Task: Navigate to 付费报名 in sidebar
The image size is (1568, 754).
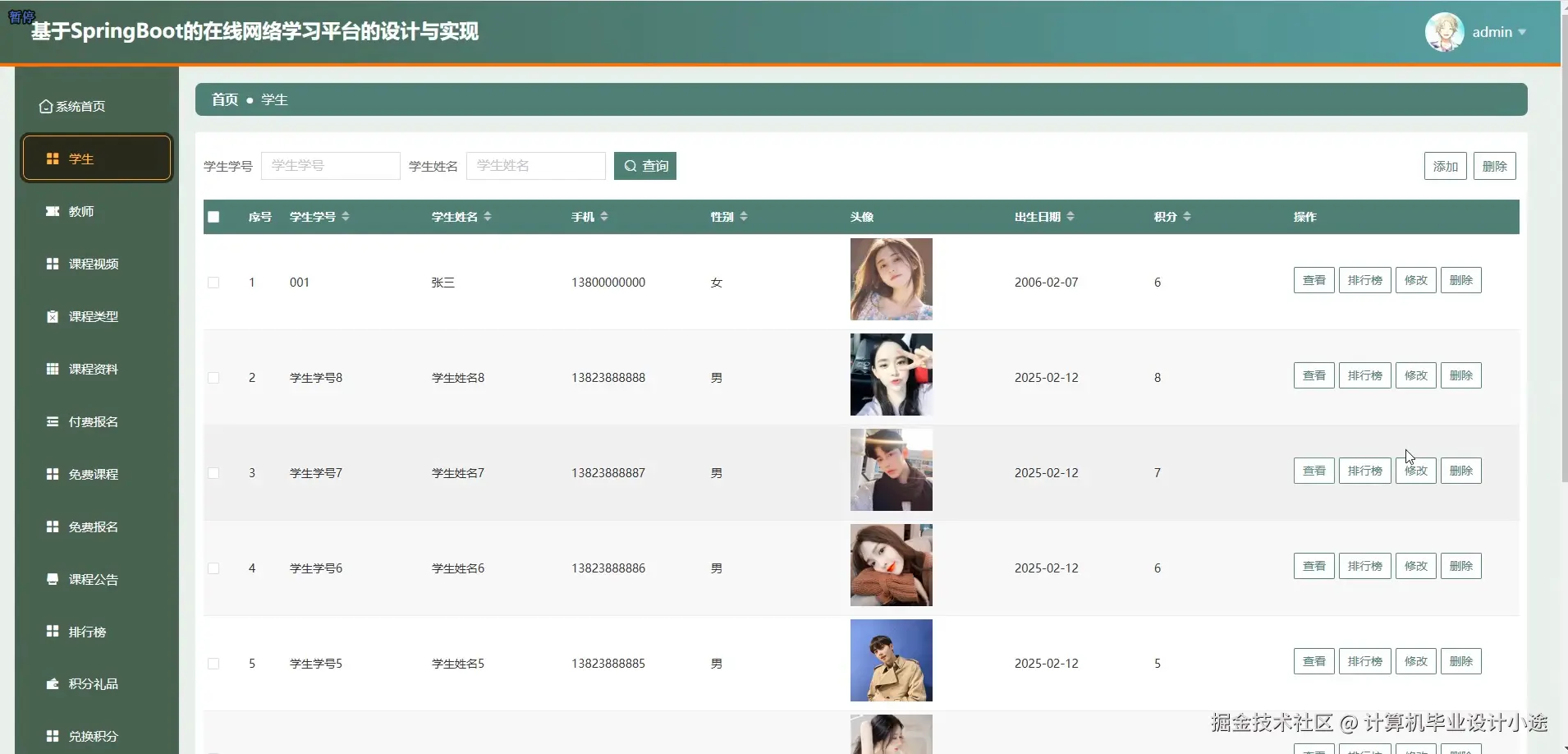Action: (97, 421)
